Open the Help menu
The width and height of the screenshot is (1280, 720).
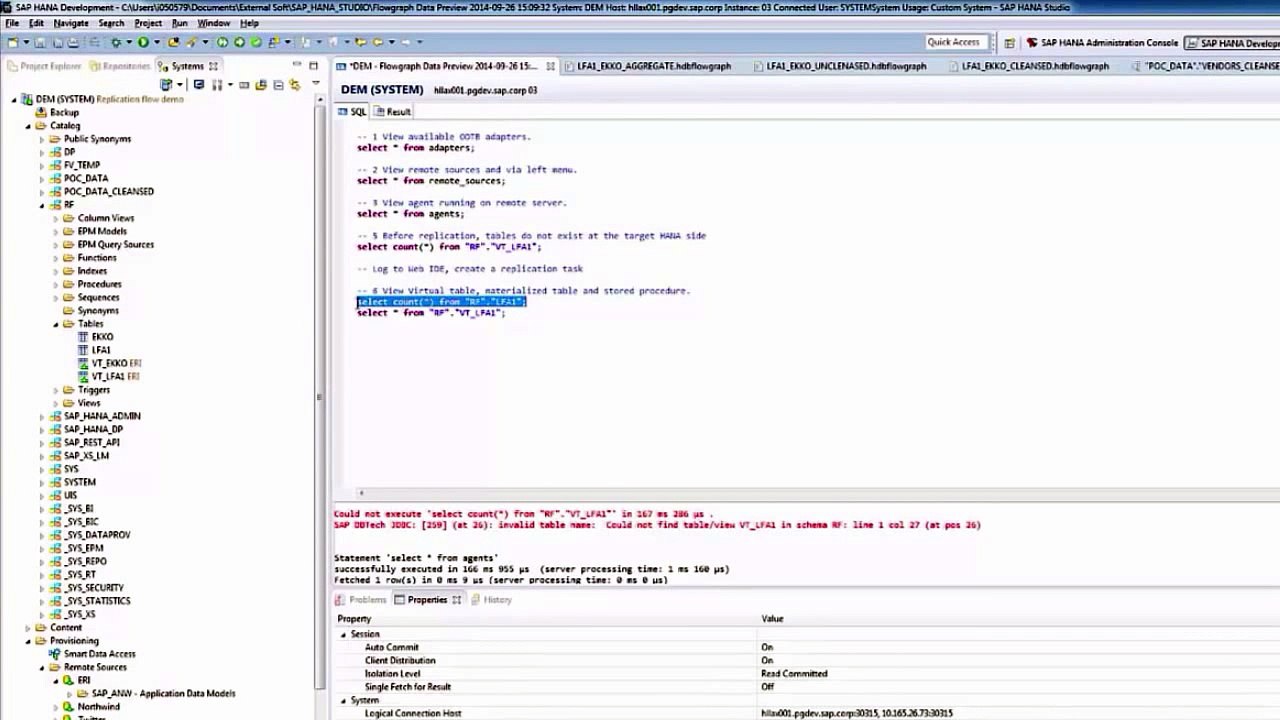(x=250, y=23)
